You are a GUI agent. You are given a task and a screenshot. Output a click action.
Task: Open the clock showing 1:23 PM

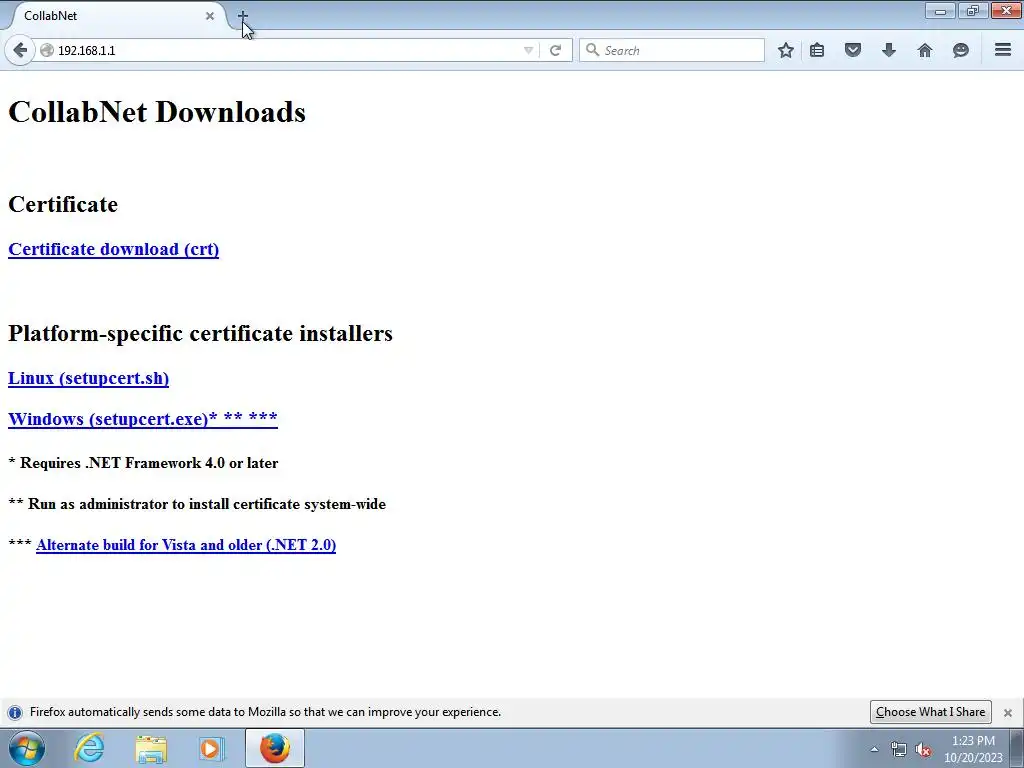point(973,749)
